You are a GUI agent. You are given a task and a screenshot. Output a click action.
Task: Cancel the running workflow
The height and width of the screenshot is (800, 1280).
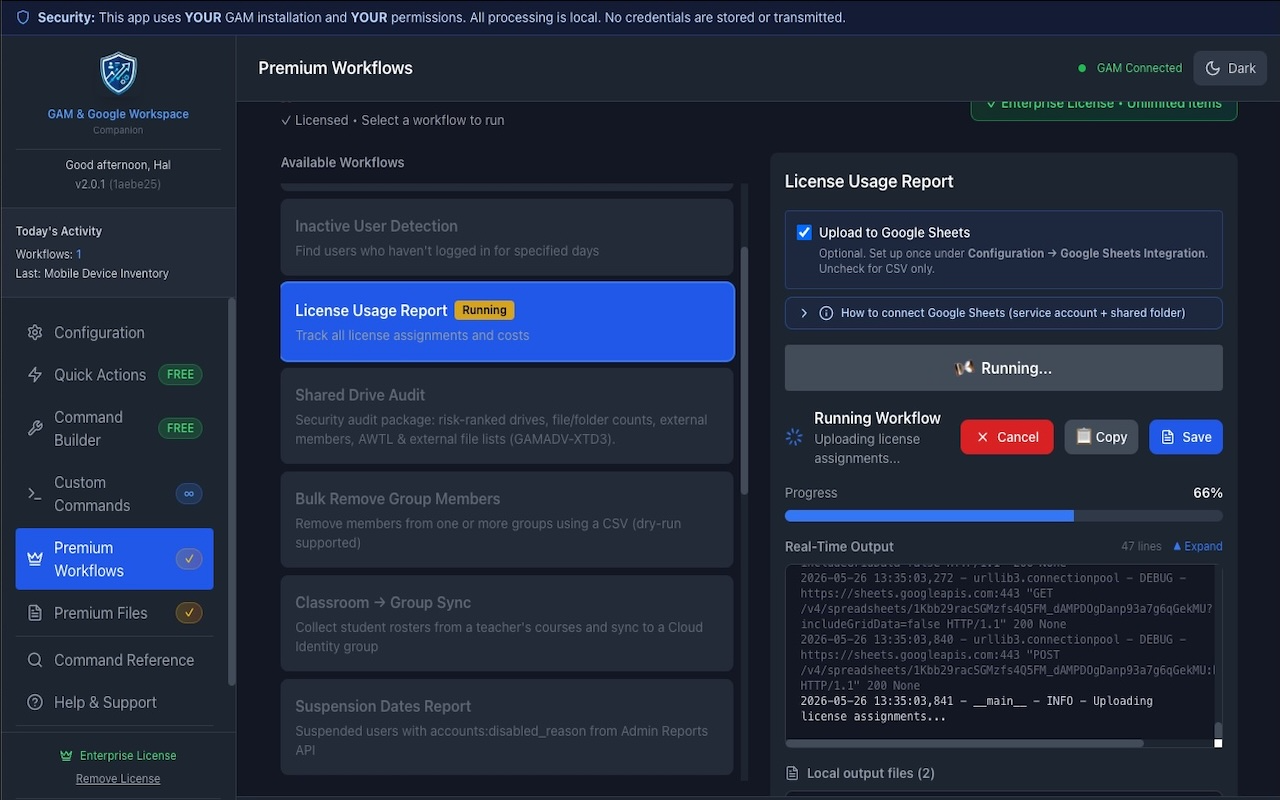(x=1007, y=437)
